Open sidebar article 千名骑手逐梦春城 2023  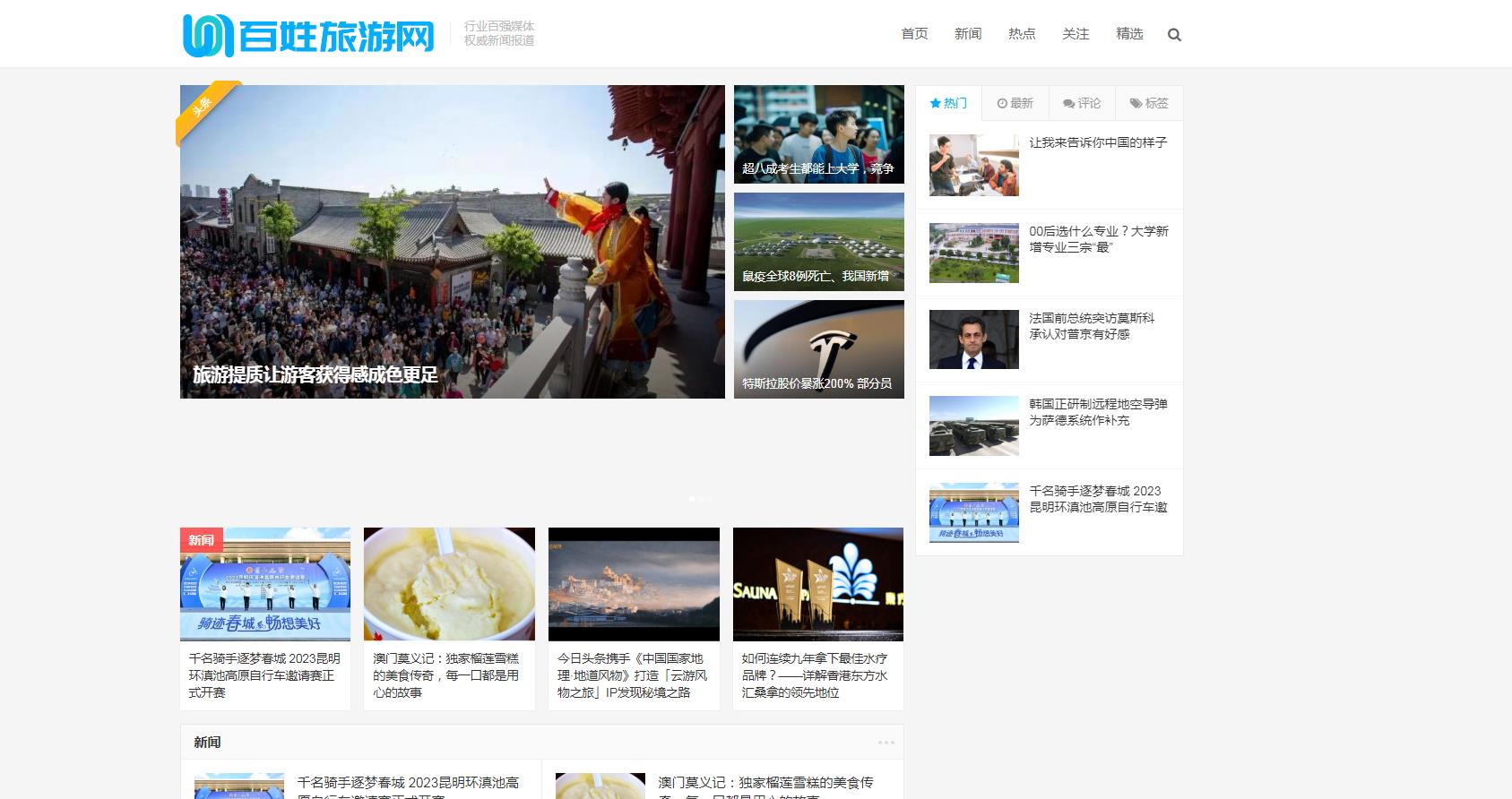(x=1098, y=499)
